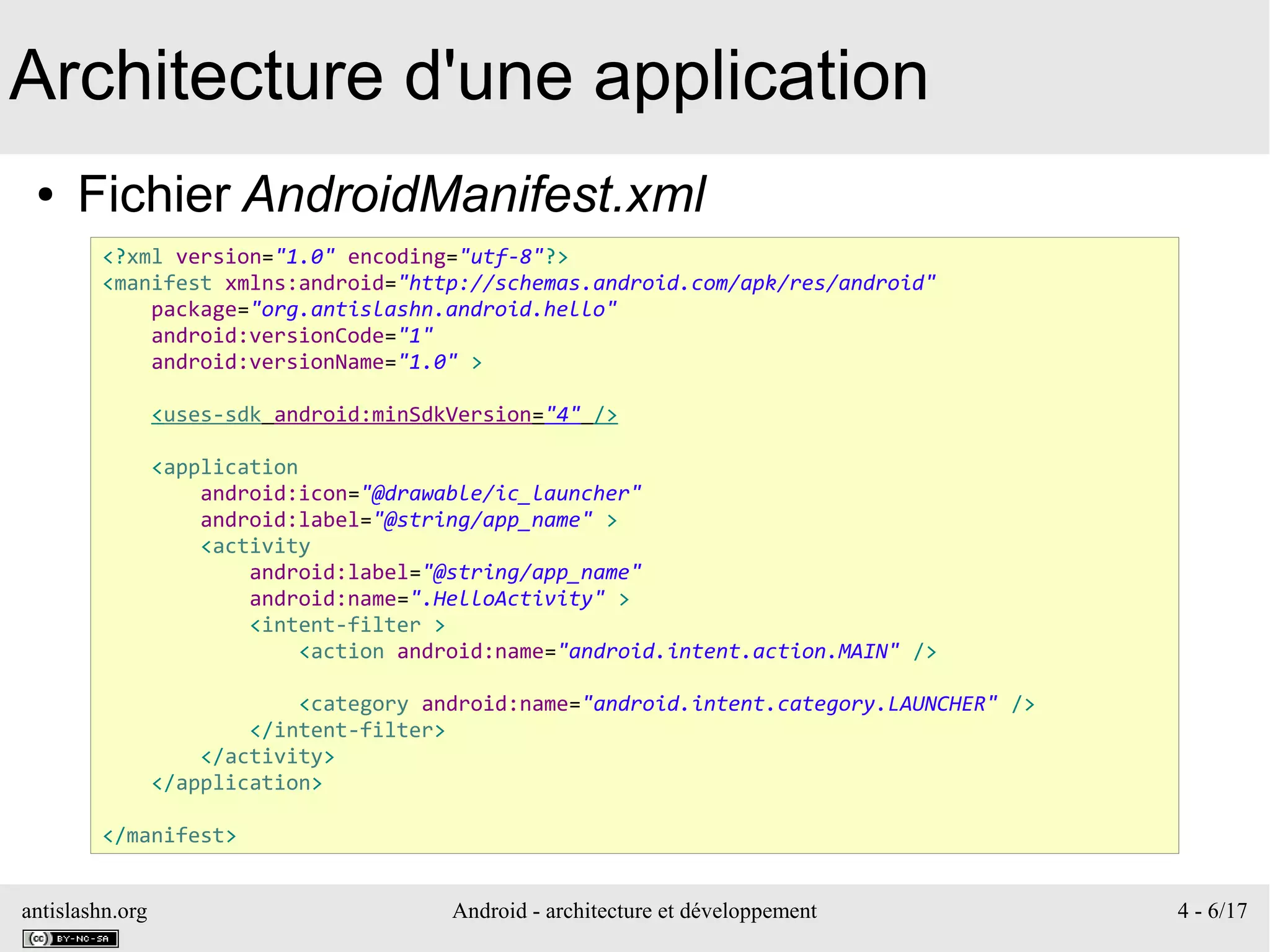
Task: Click the action android.intent.action.MAIN line
Action: 618,651
